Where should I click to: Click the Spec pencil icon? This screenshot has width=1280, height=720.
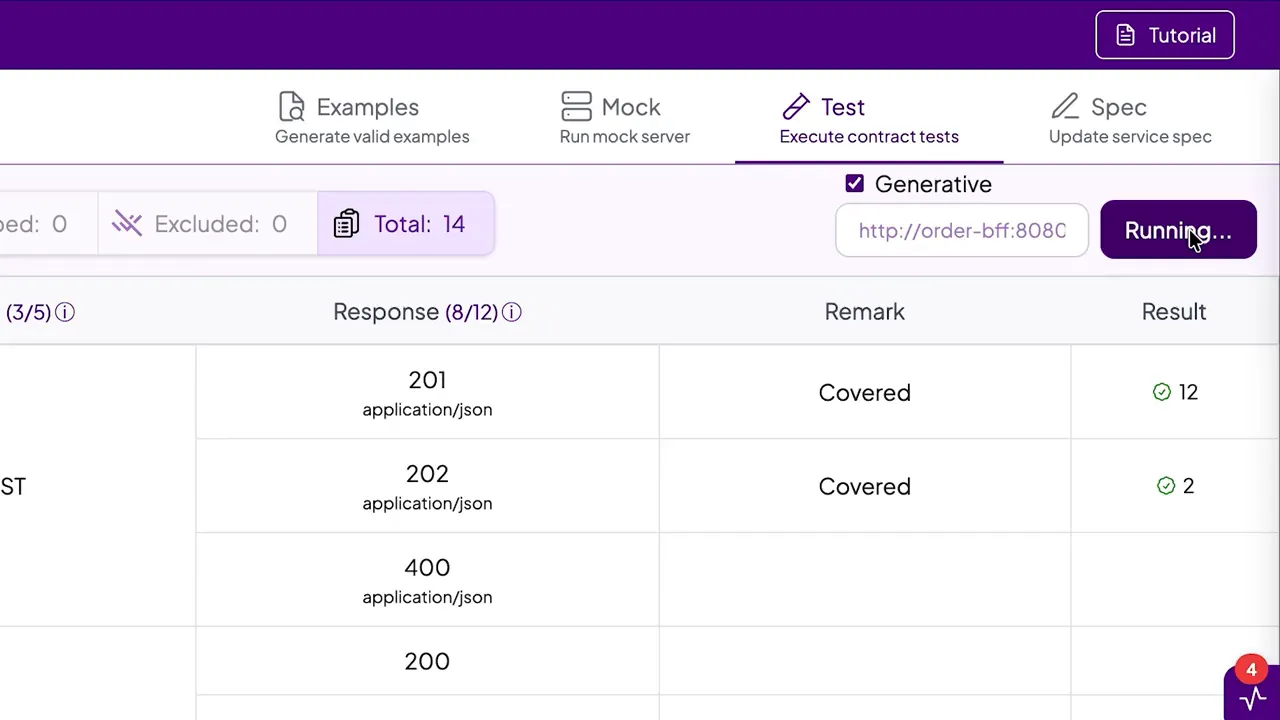pyautogui.click(x=1066, y=106)
